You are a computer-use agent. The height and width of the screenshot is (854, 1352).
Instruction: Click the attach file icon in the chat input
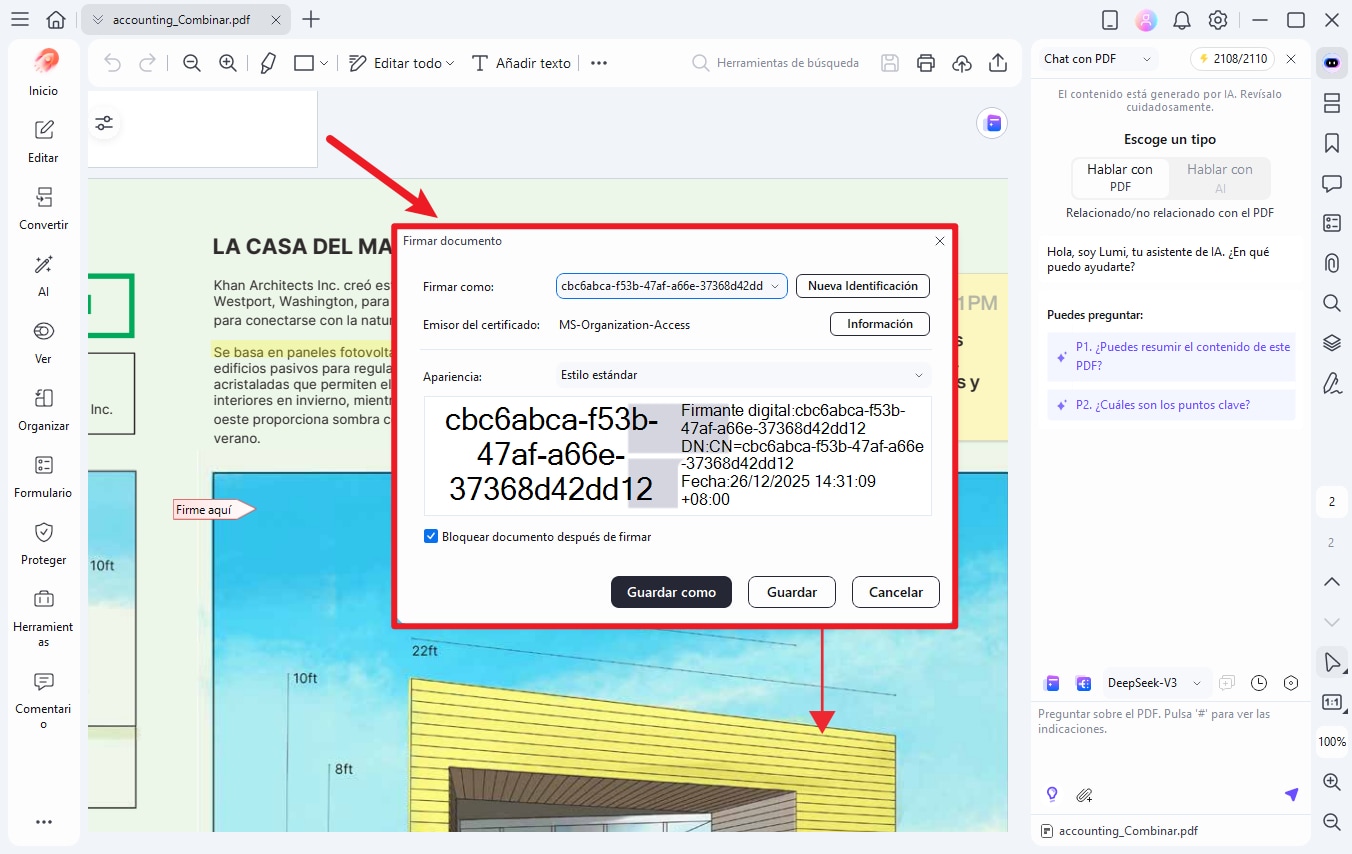(x=1084, y=794)
